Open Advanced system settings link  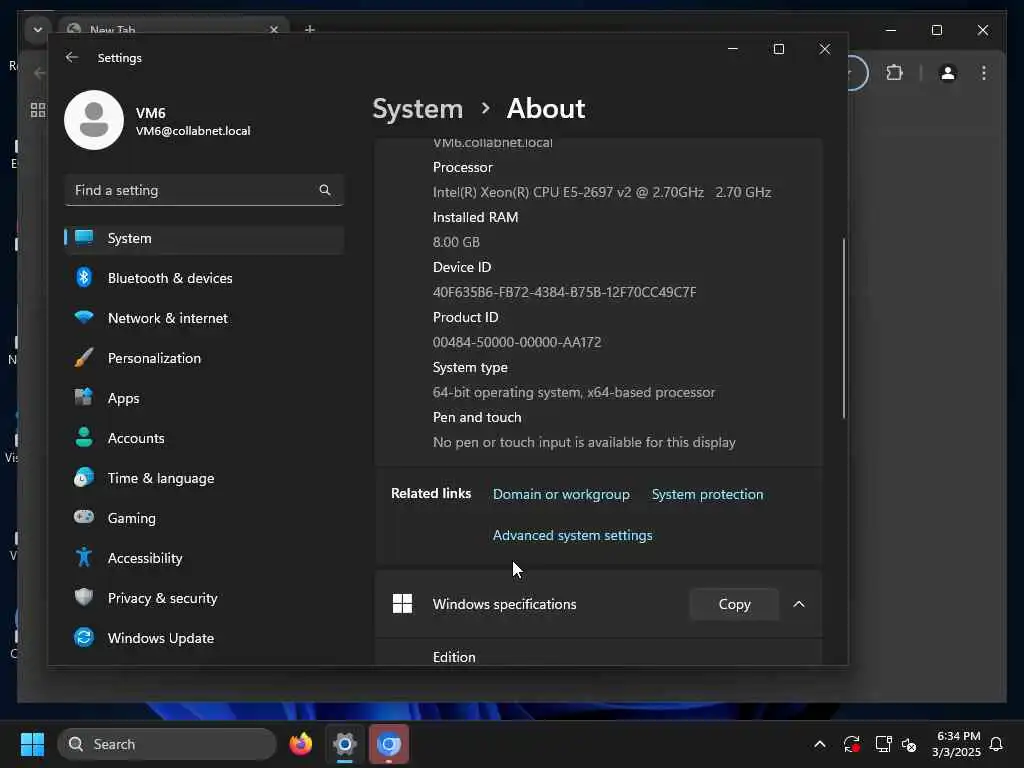[x=572, y=536]
